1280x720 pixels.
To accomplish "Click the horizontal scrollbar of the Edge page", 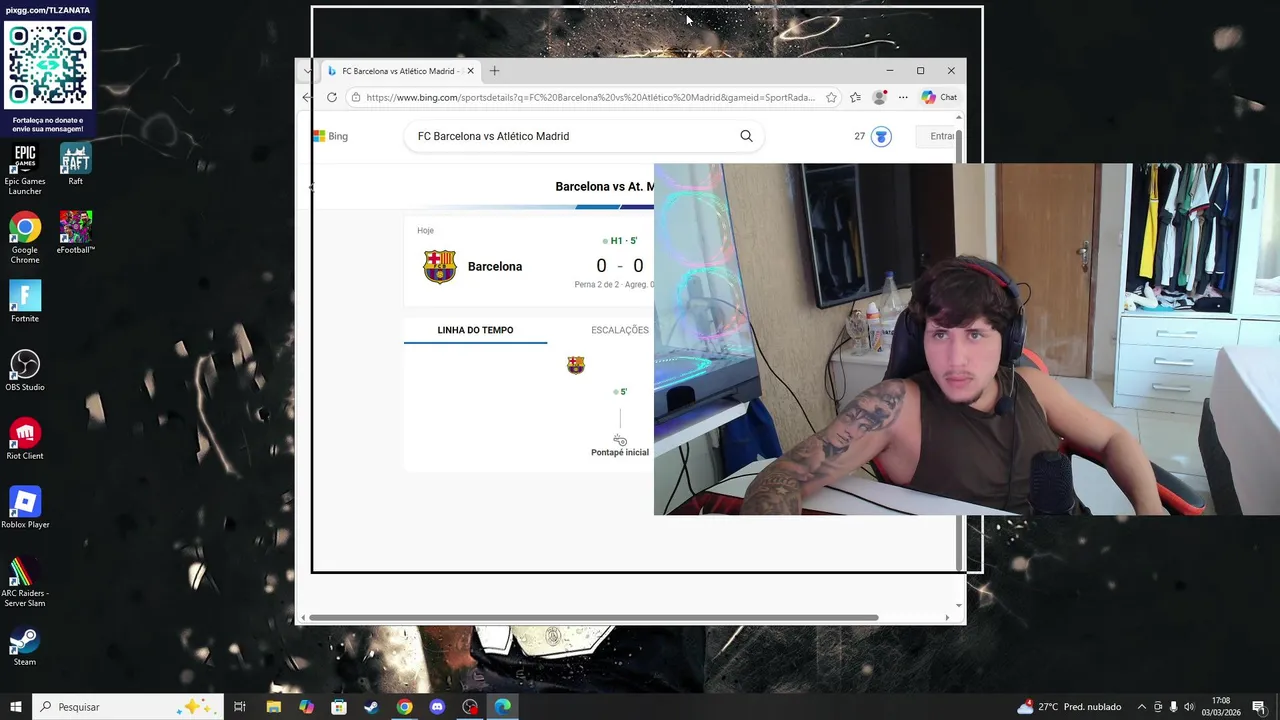I will click(594, 618).
